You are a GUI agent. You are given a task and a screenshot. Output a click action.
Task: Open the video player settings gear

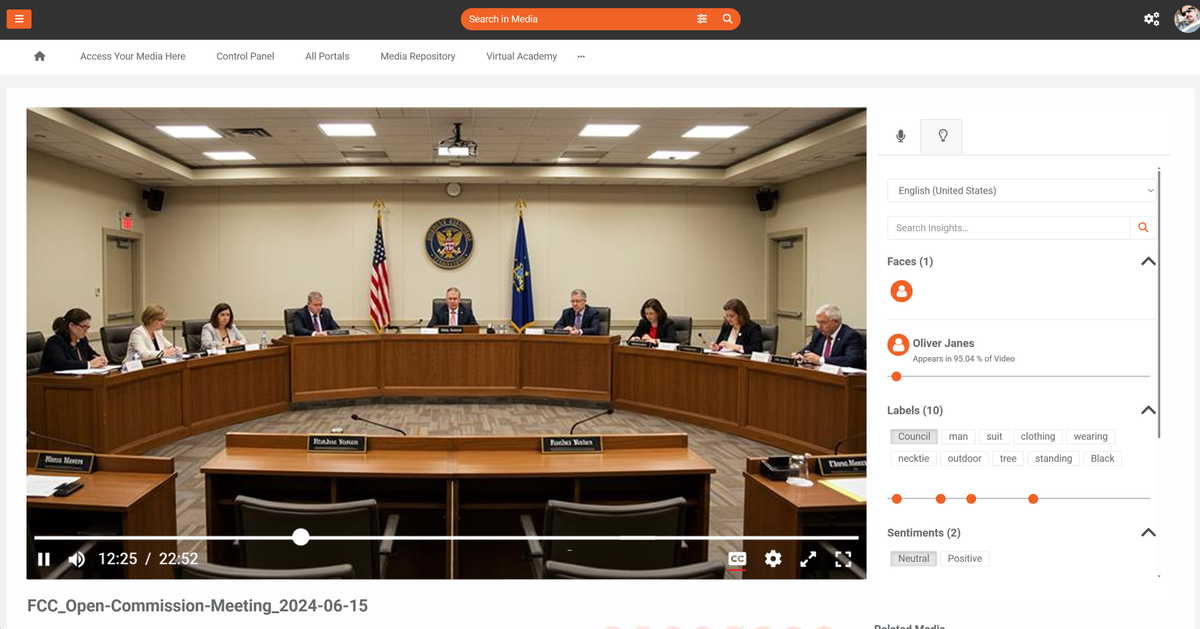click(773, 559)
